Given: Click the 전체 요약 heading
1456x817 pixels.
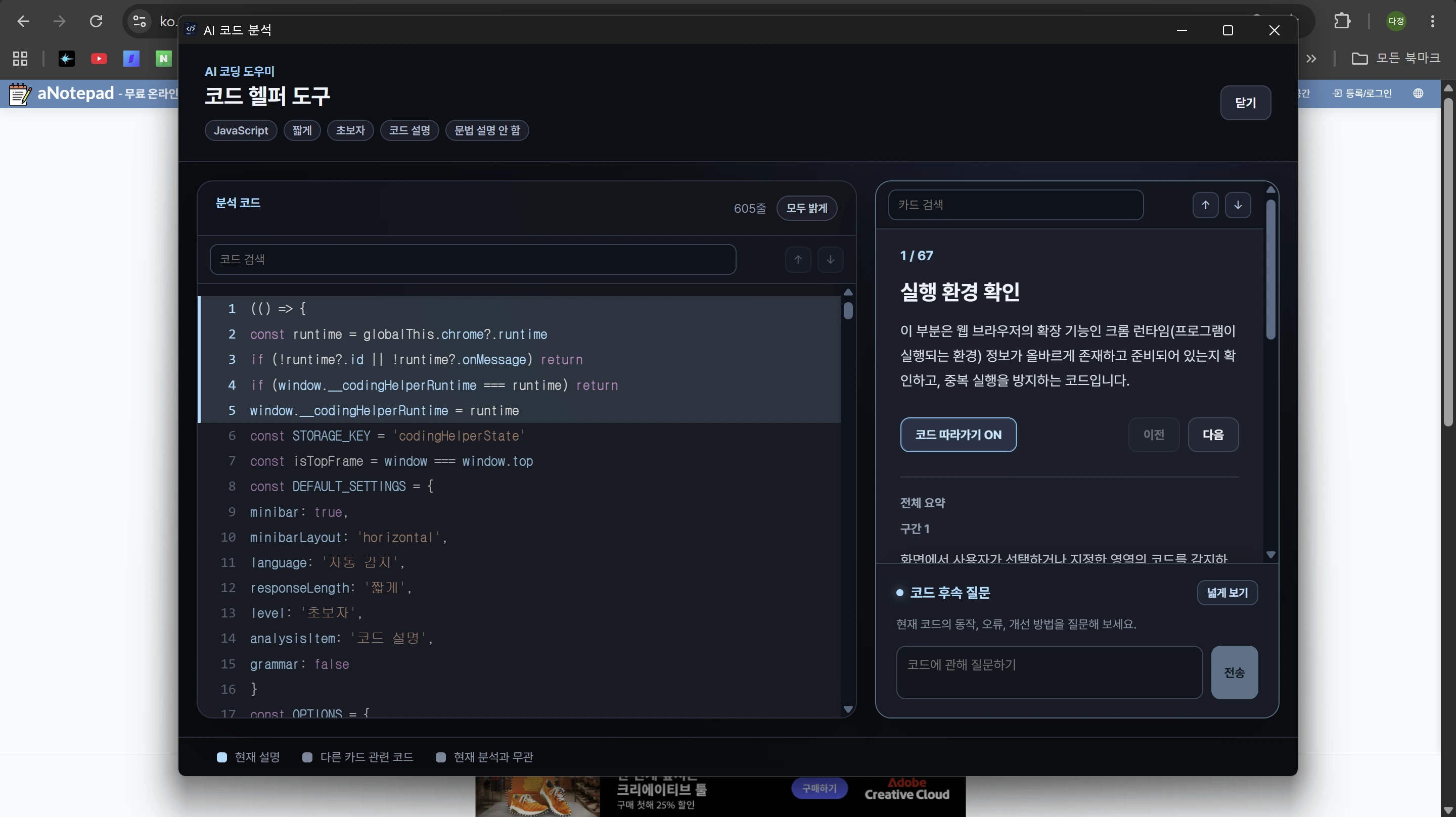Looking at the screenshot, I should tap(923, 503).
